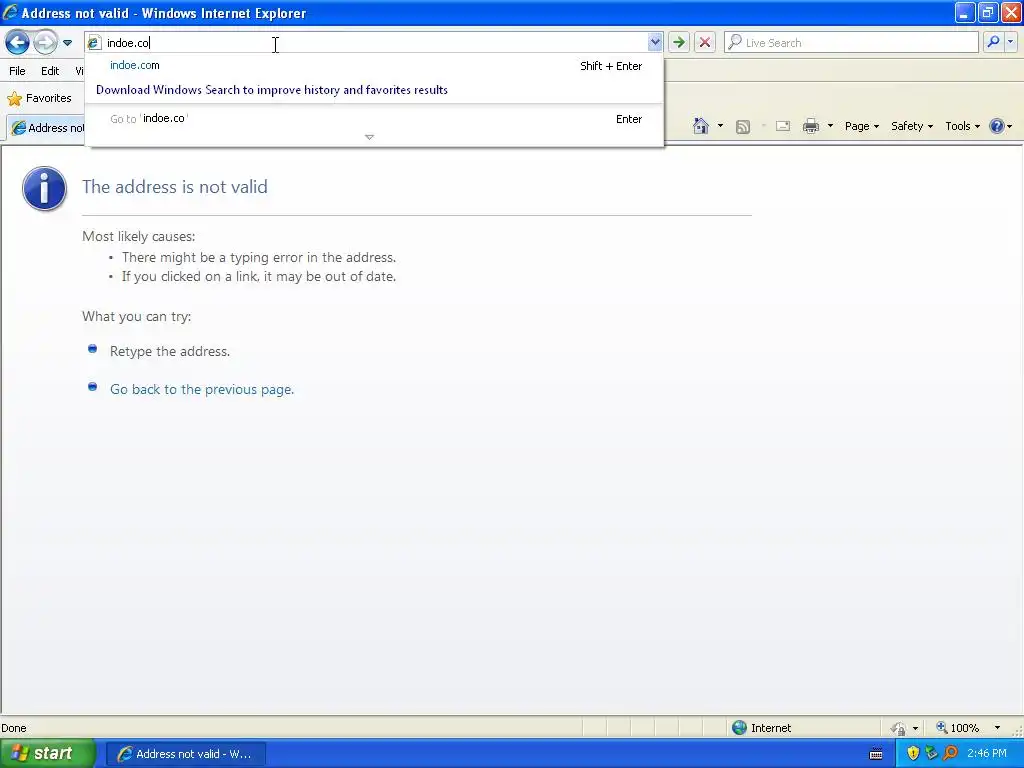Click the Address not valid taskbar item
Image resolution: width=1024 pixels, height=768 pixels.
coord(185,754)
